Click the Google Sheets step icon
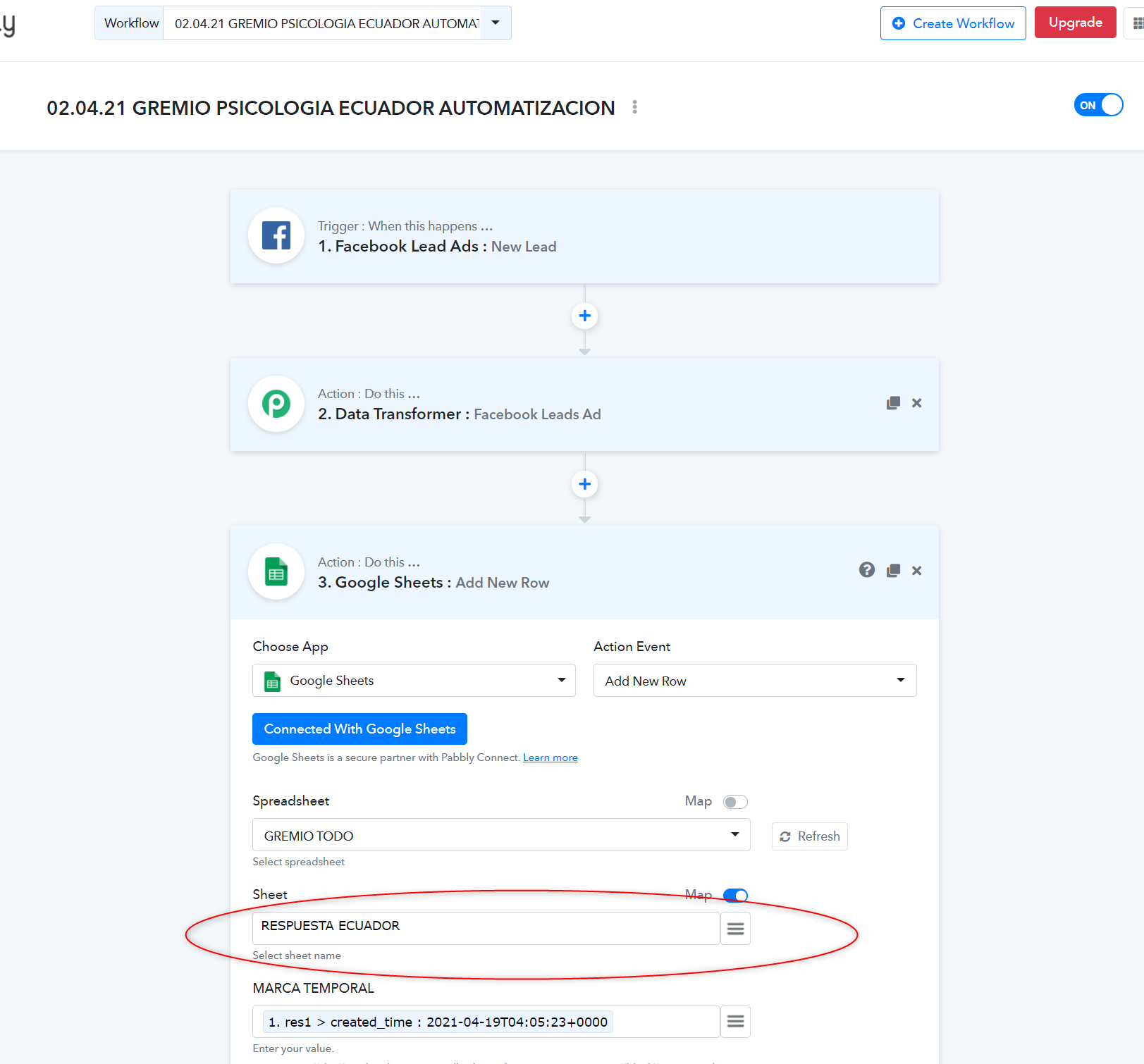 coord(276,571)
